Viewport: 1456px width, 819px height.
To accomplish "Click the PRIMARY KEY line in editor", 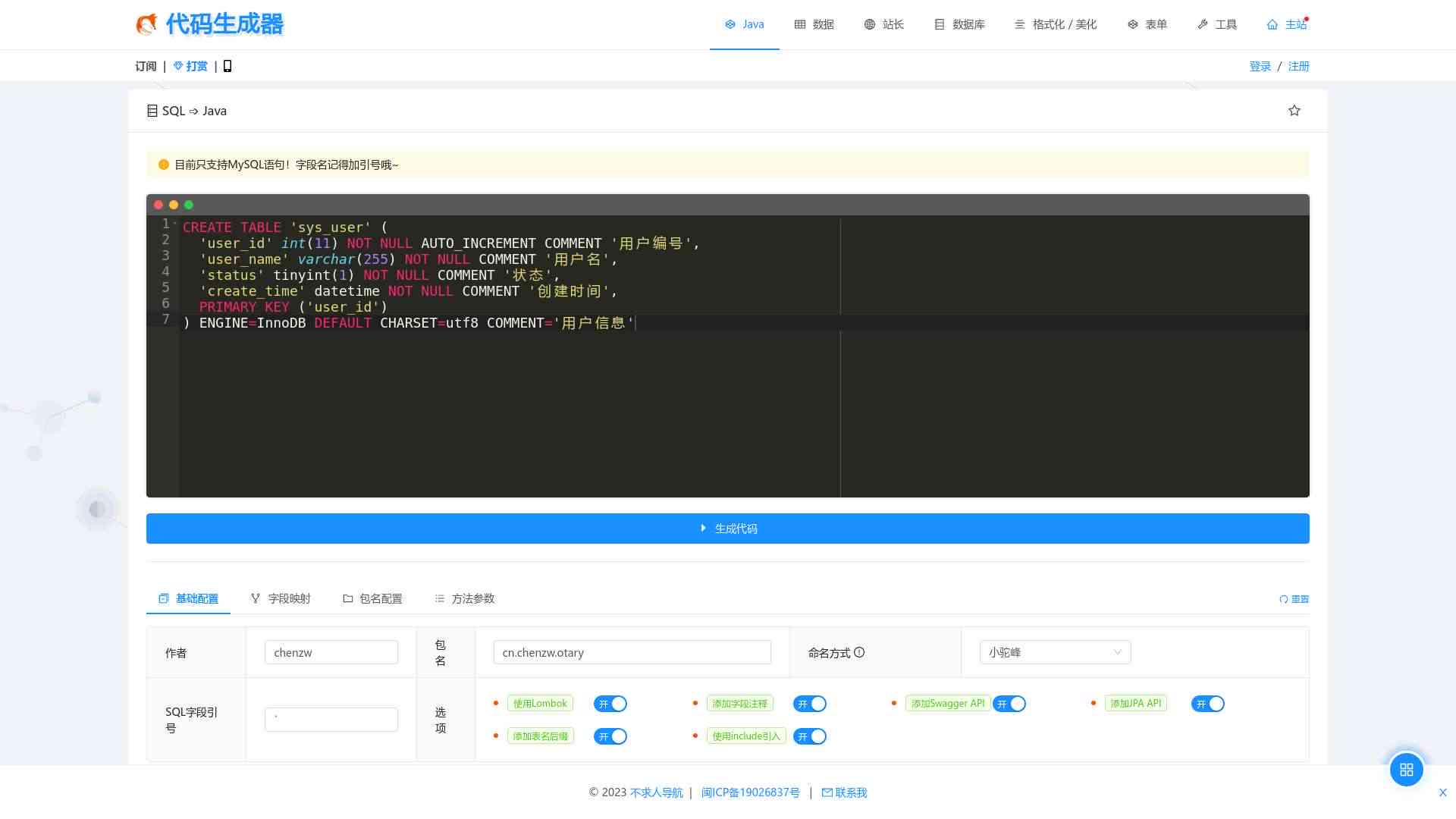I will click(x=293, y=307).
